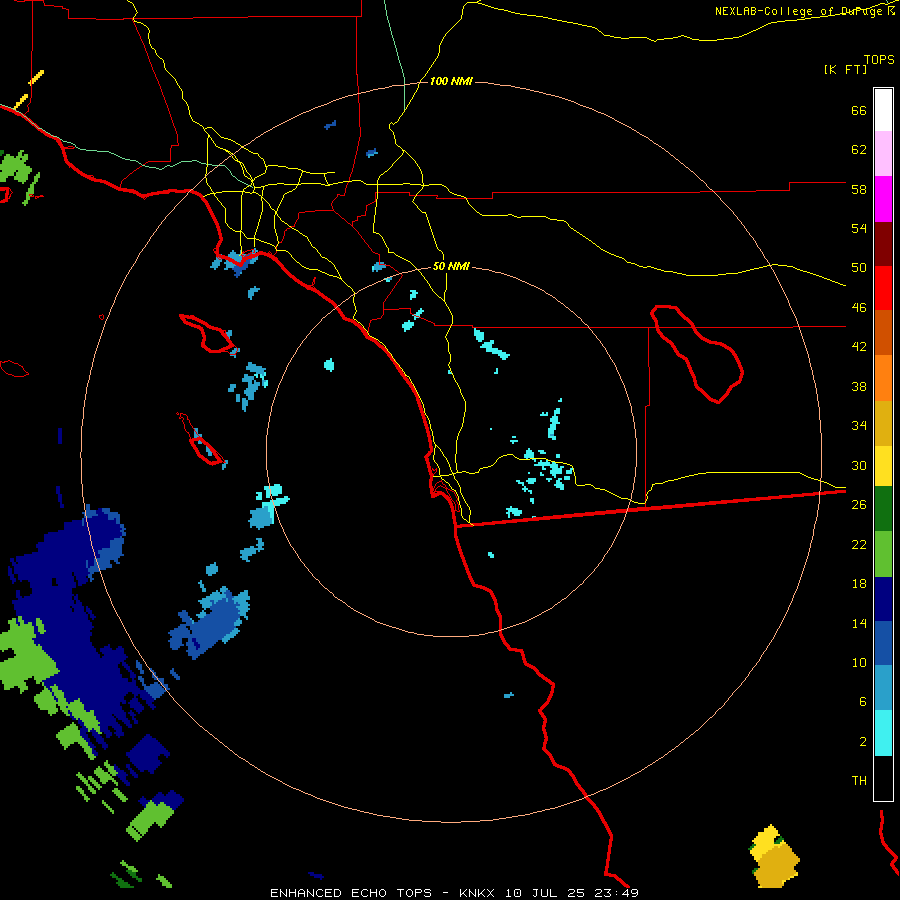The height and width of the screenshot is (900, 900).
Task: Click the TOPS legend title
Action: click(879, 59)
